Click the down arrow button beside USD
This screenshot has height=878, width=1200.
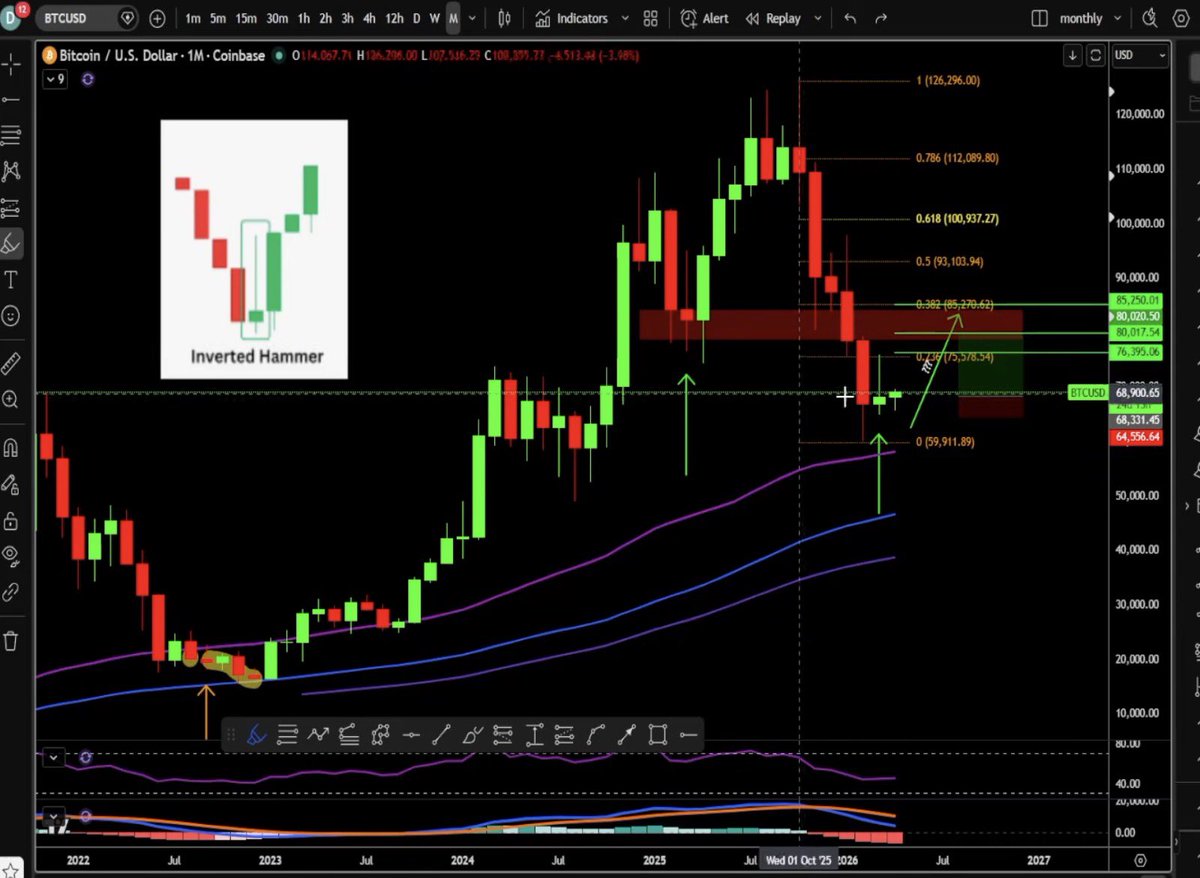[x=1073, y=55]
